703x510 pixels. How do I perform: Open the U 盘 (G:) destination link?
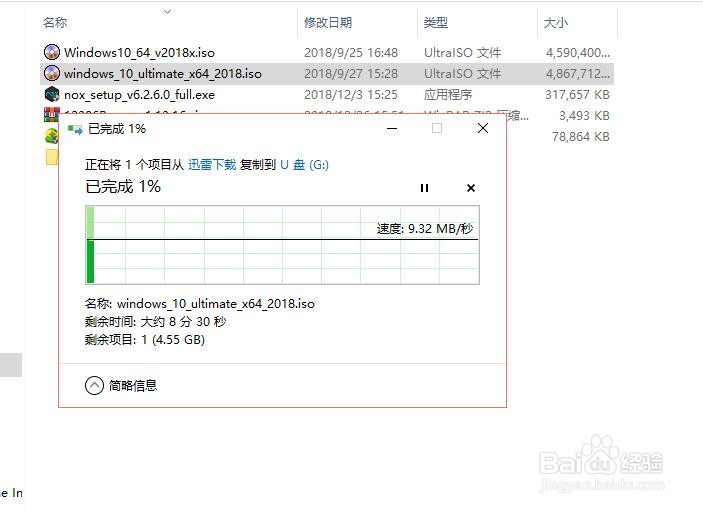304,164
